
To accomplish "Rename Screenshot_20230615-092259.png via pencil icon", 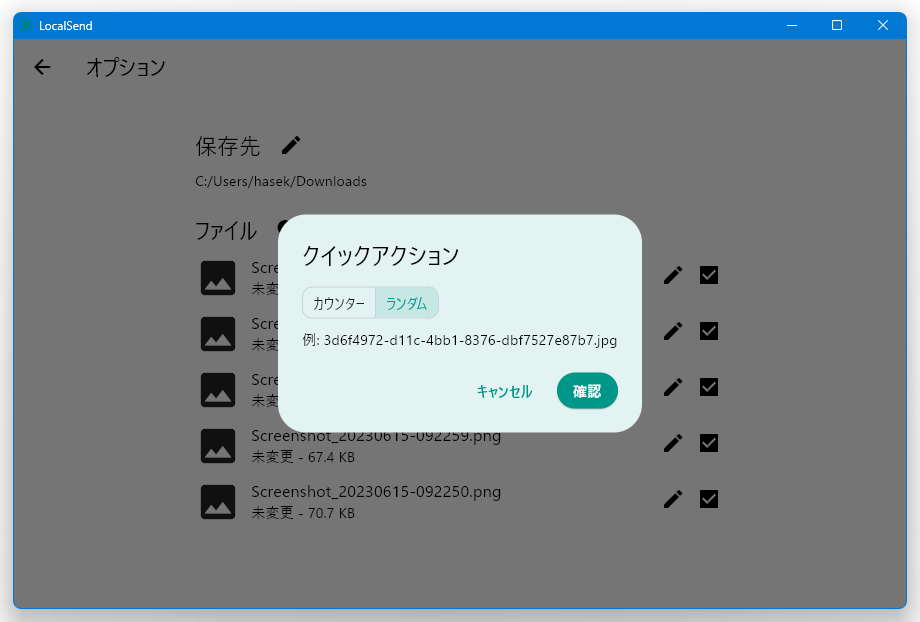I will pos(673,443).
